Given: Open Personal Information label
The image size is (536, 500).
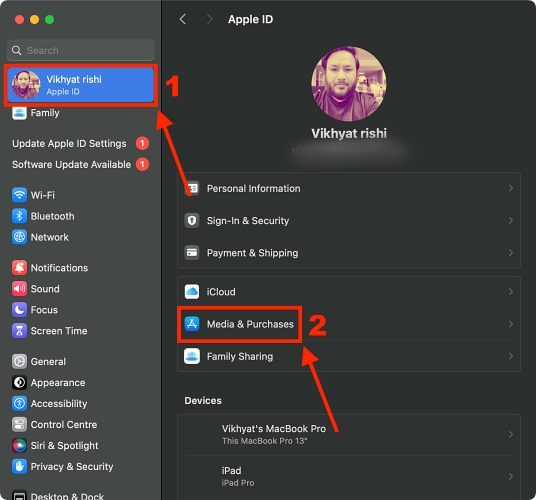Looking at the screenshot, I should click(254, 188).
